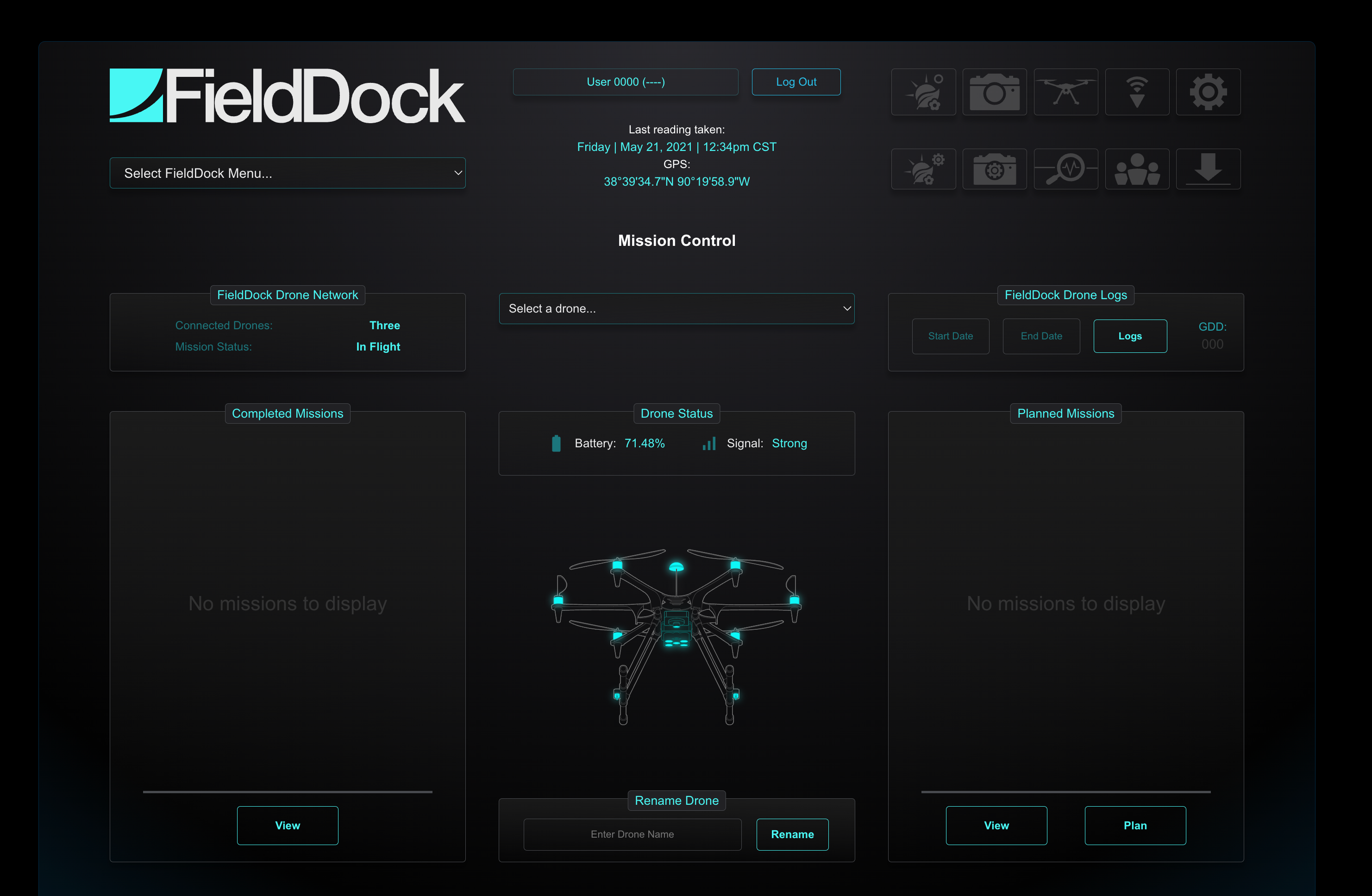This screenshot has height=896, width=1372.
Task: Click the Mission Status label
Action: 213,346
